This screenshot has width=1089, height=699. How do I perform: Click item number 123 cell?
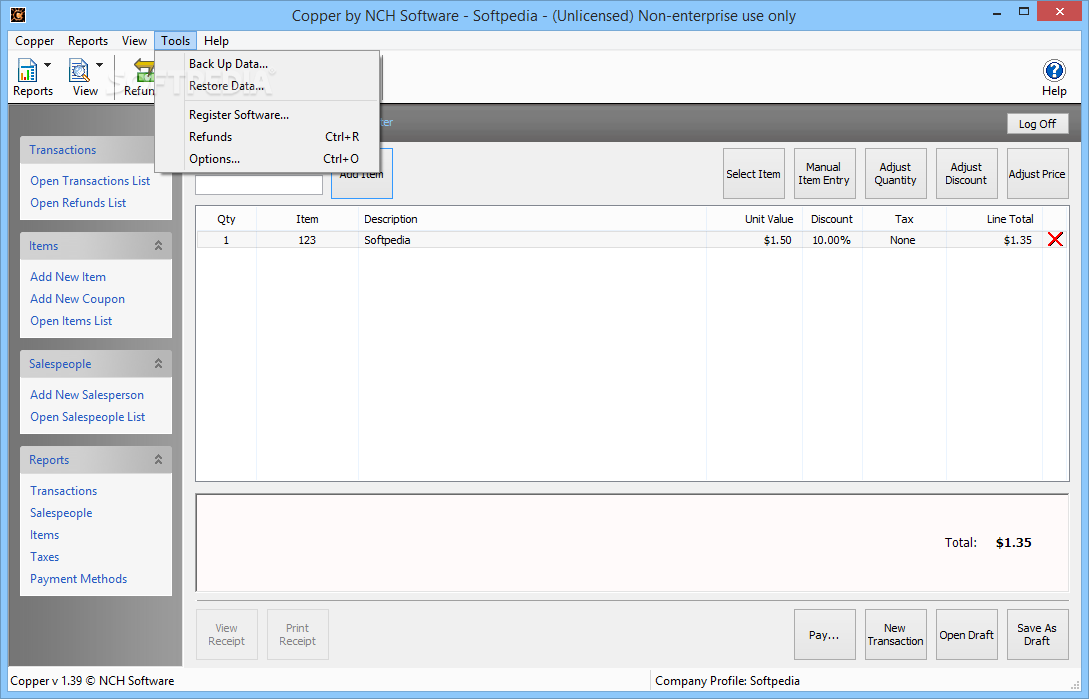(307, 240)
